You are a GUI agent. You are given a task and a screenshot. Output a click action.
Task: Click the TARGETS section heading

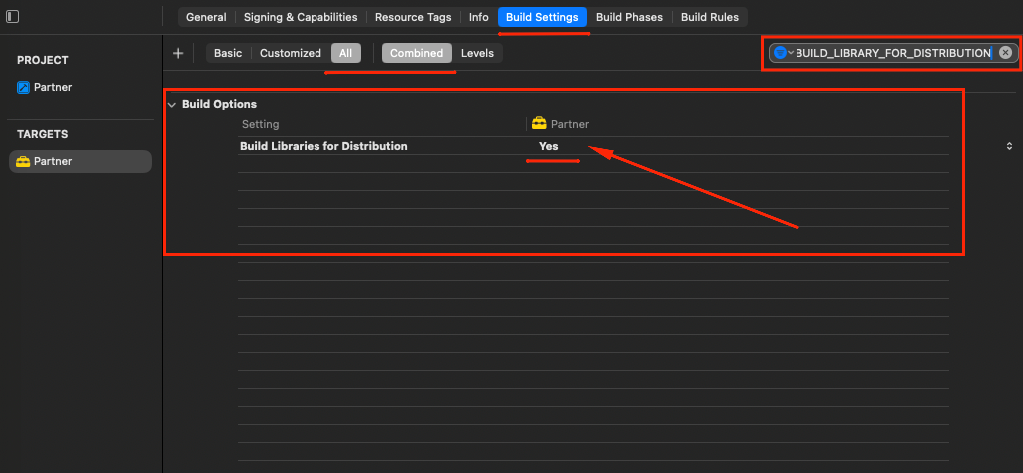coord(42,134)
